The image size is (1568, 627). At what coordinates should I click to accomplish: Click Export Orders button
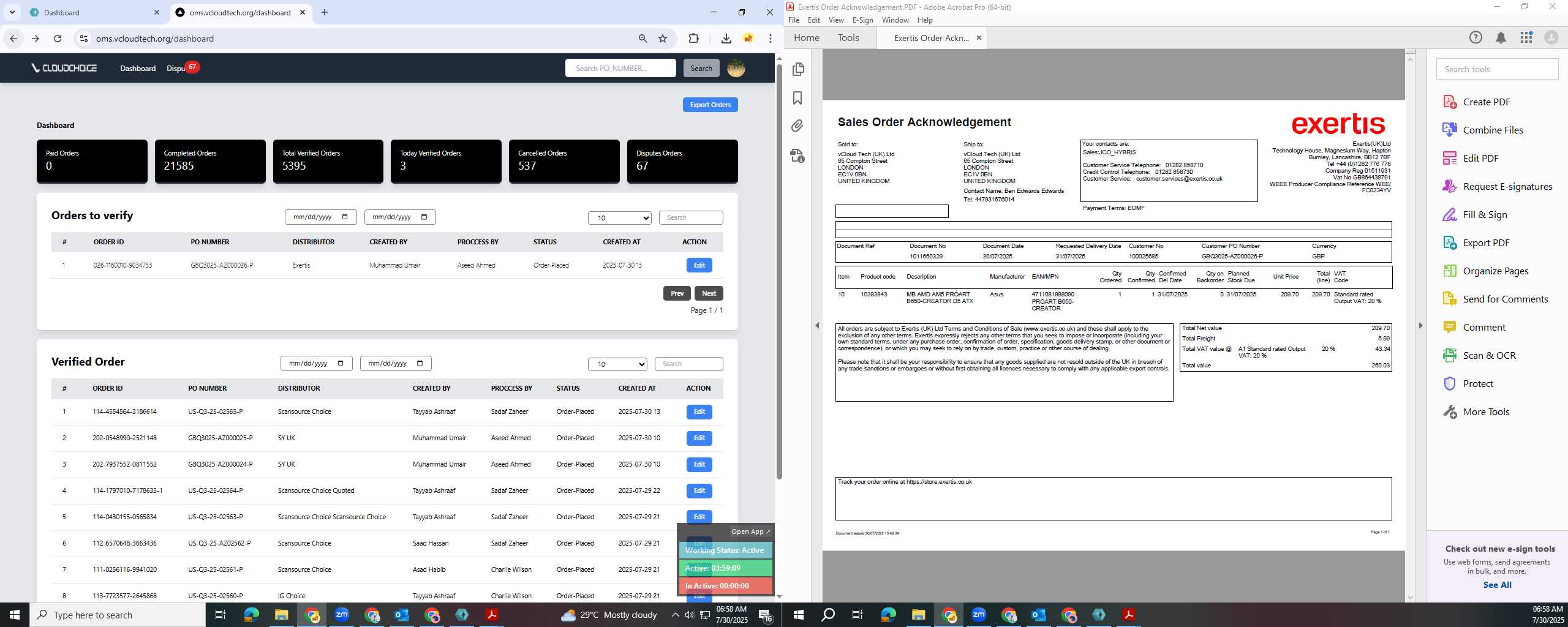(x=710, y=105)
